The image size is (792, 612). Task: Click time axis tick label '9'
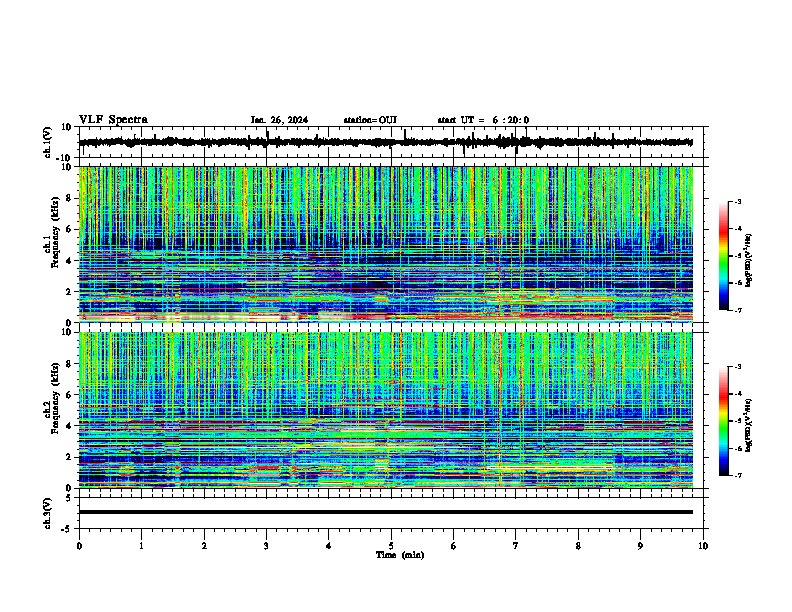tap(640, 546)
